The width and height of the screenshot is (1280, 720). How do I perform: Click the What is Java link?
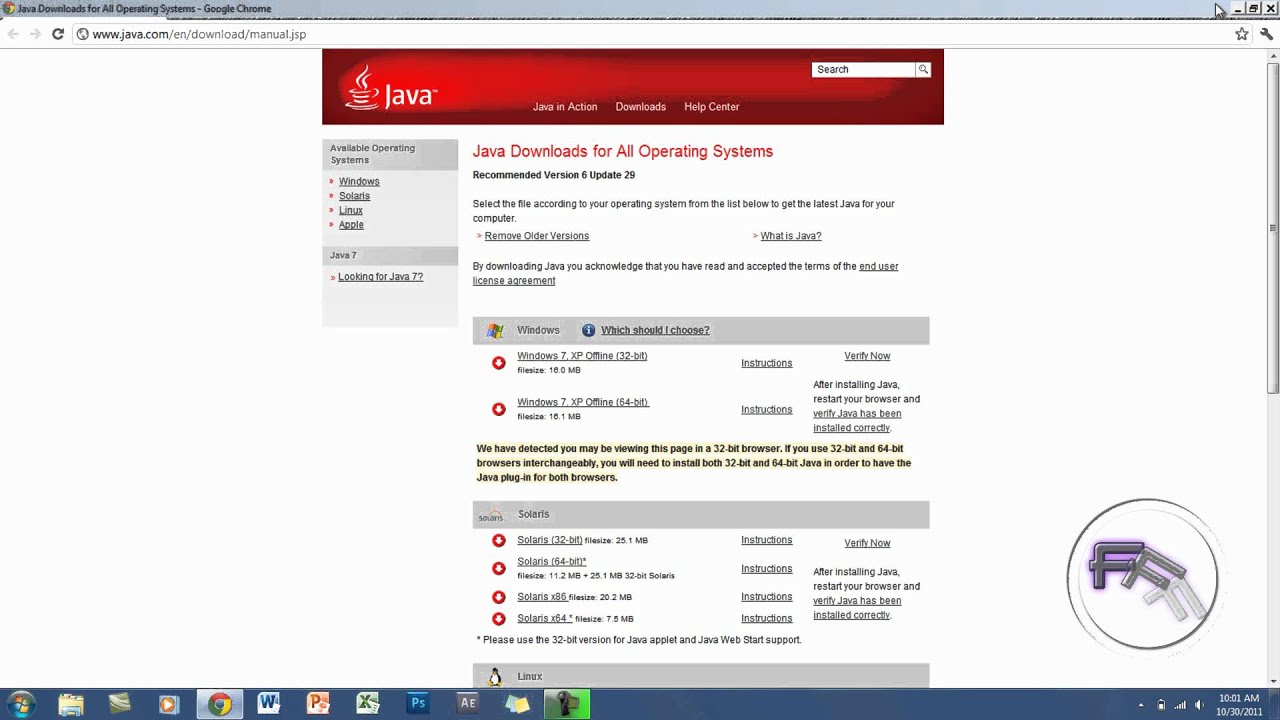[791, 236]
